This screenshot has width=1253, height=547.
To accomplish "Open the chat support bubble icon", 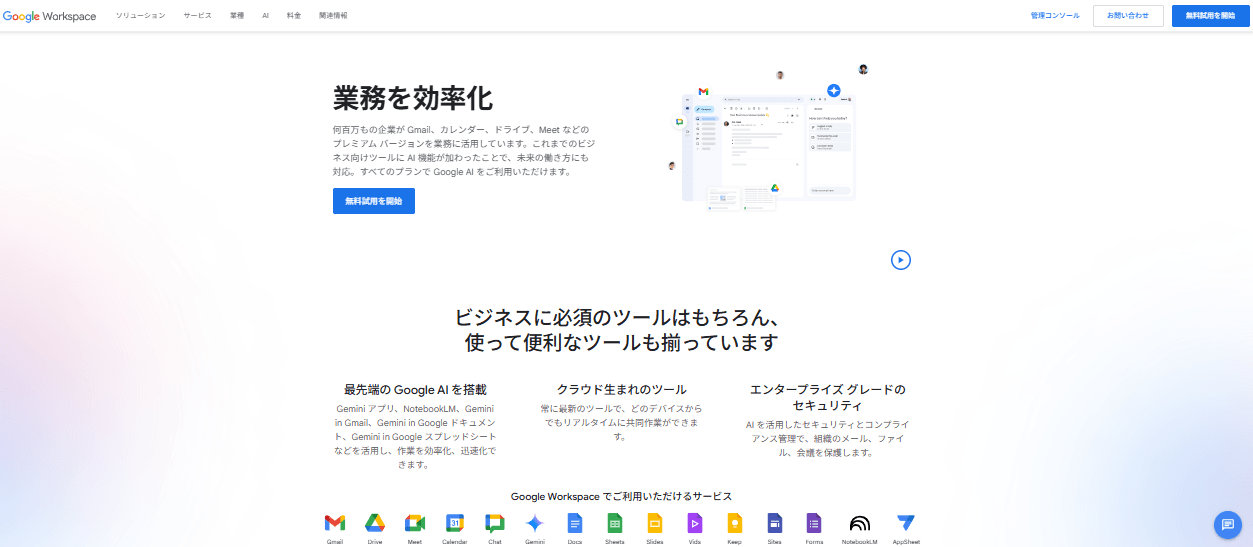I will coord(1227,524).
